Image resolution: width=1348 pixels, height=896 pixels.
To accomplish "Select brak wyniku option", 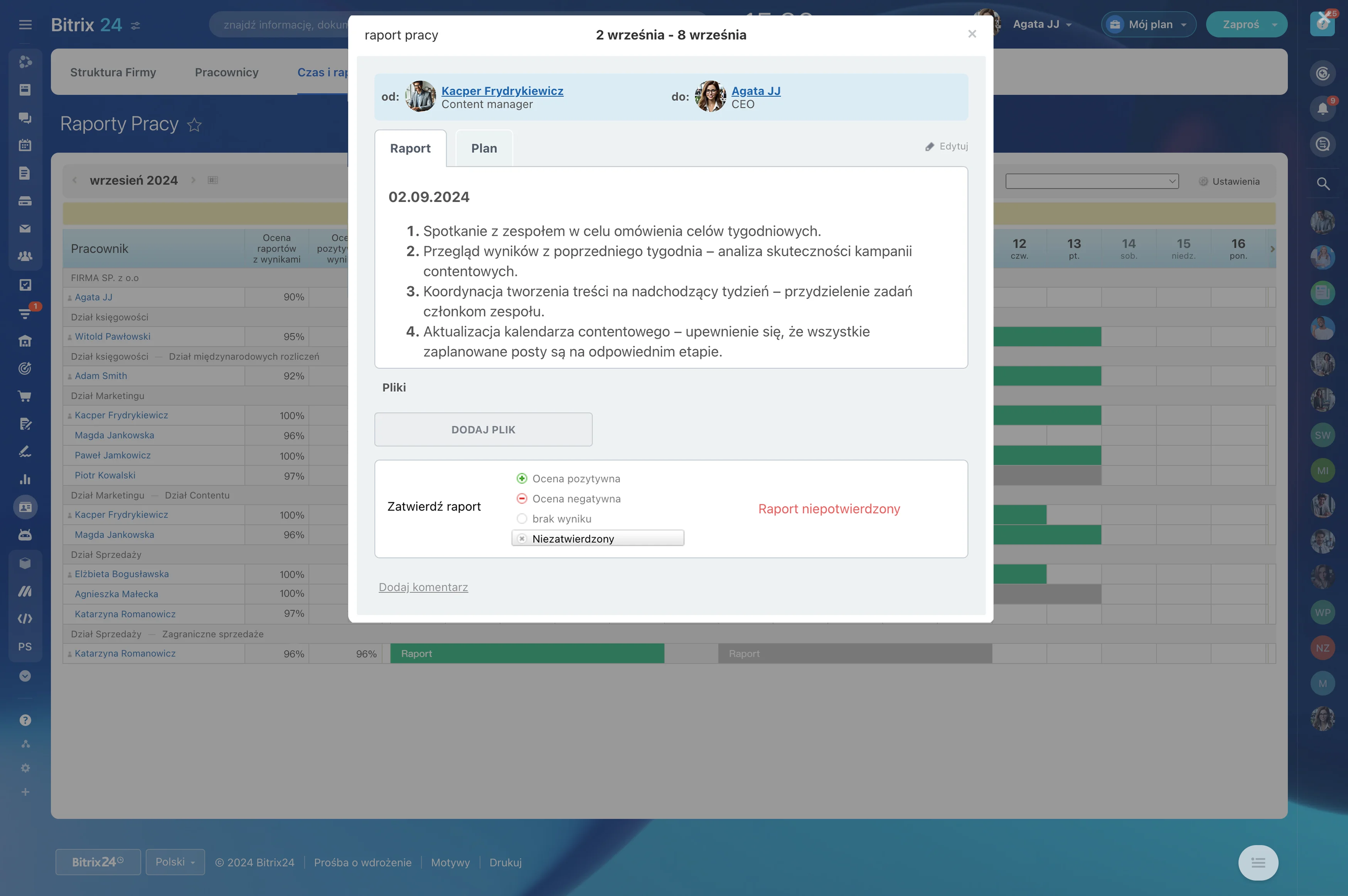I will [522, 519].
